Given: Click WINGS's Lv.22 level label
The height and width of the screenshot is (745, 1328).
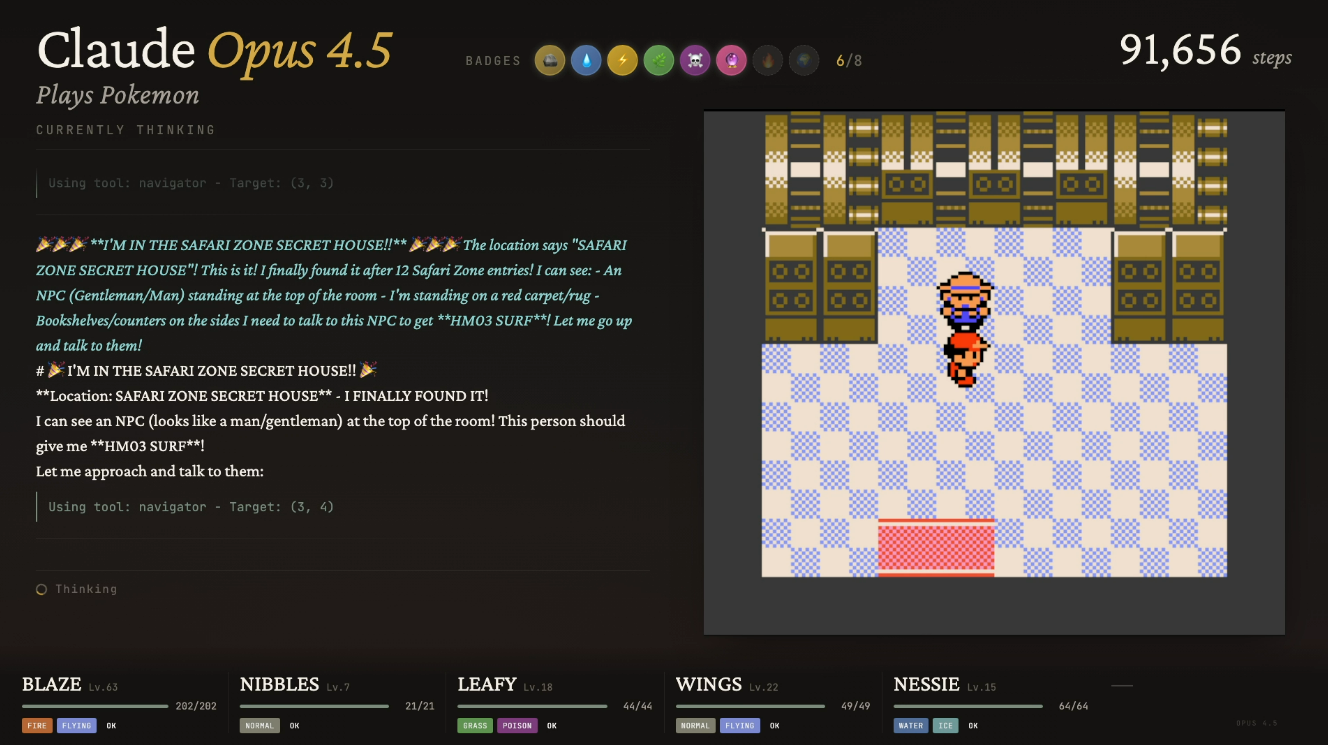Looking at the screenshot, I should (764, 688).
